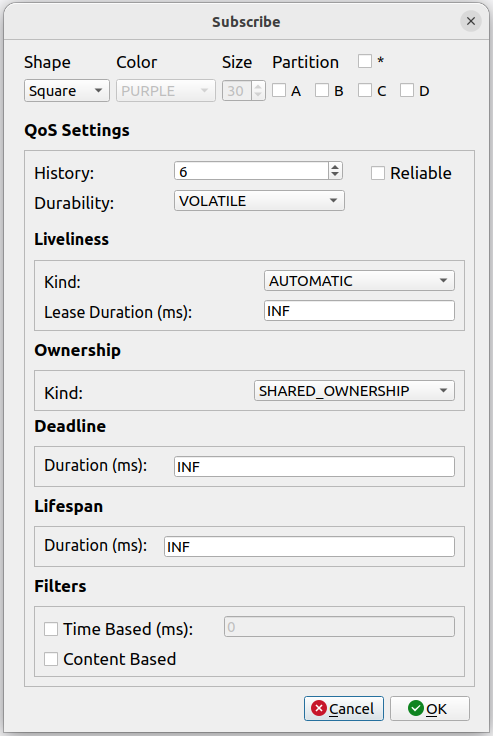Click the Lifespan Duration input field
Screen dimensions: 493x736
click(309, 547)
